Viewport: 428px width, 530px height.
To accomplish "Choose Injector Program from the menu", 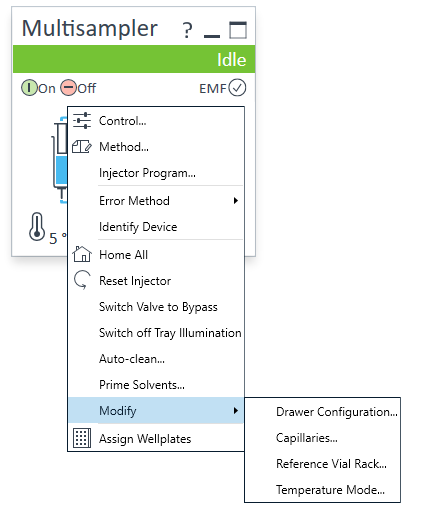I will click(147, 173).
